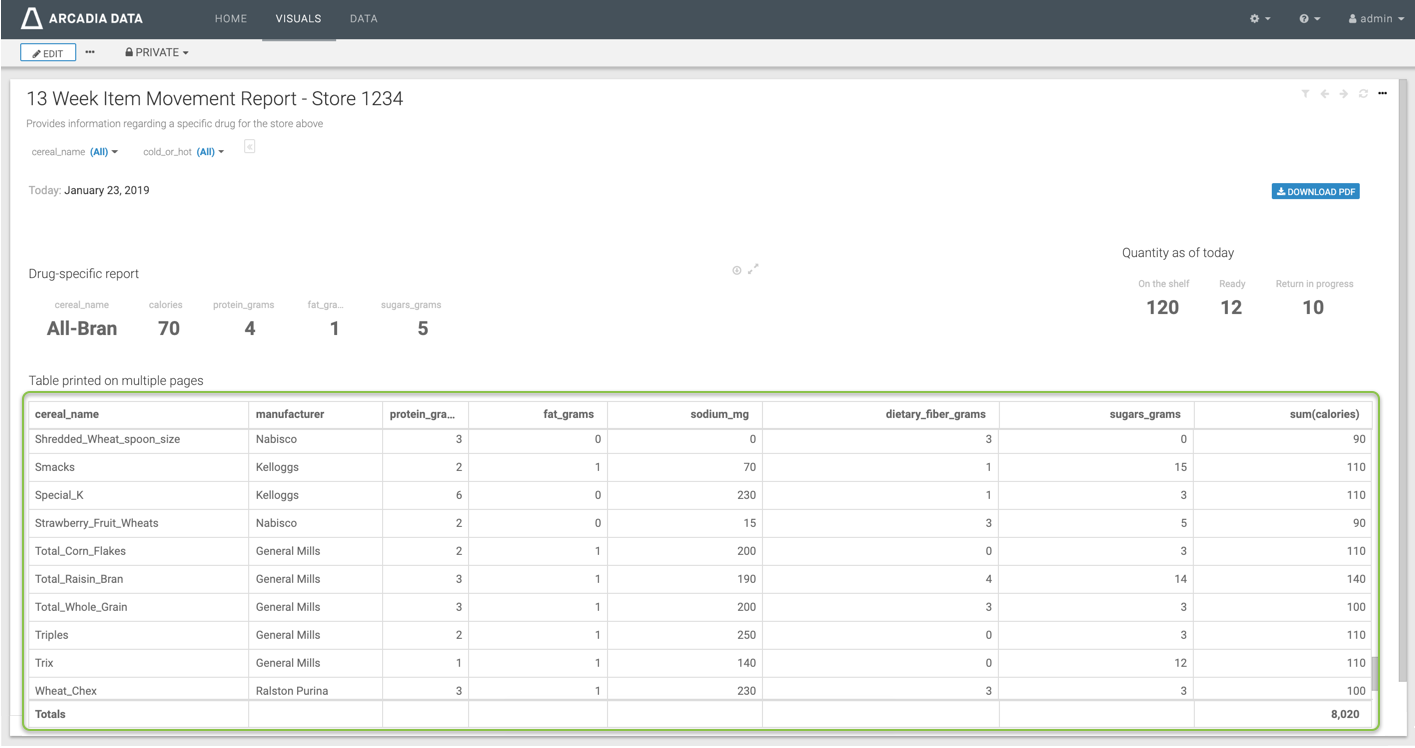Collapse the filter bar with double-chevron icon

[249, 147]
